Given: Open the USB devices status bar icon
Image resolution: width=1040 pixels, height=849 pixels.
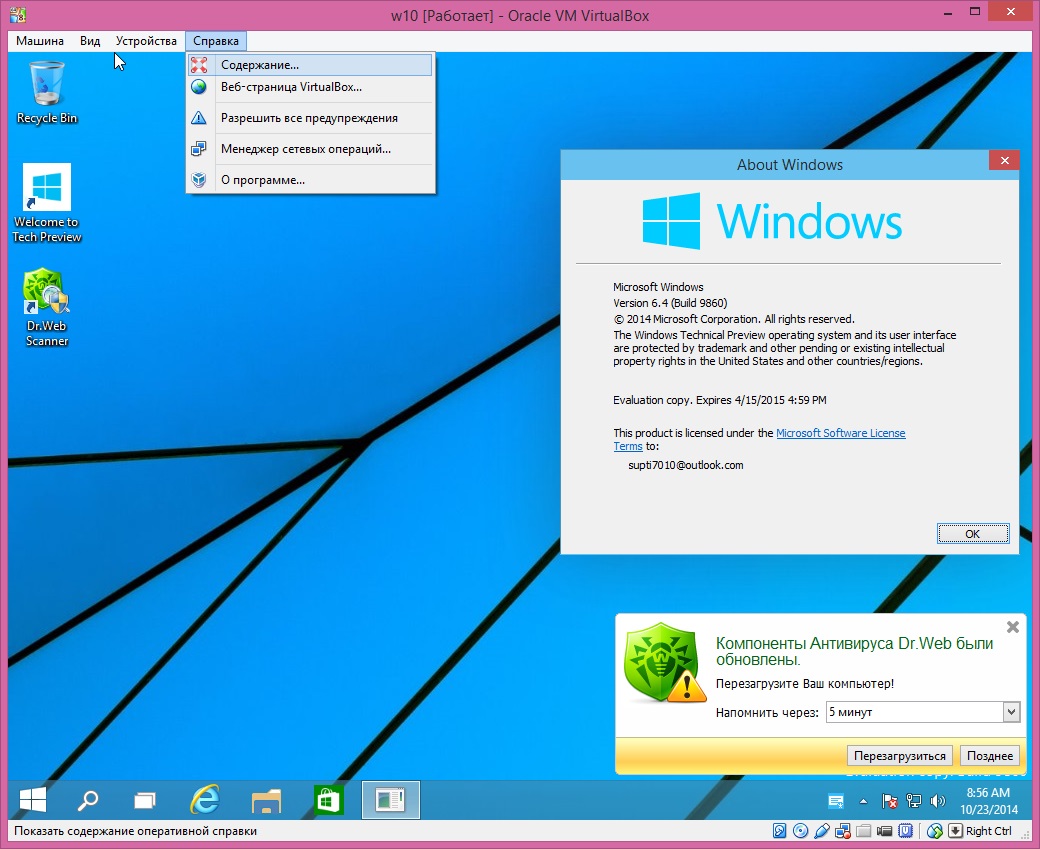Looking at the screenshot, I should [x=822, y=831].
